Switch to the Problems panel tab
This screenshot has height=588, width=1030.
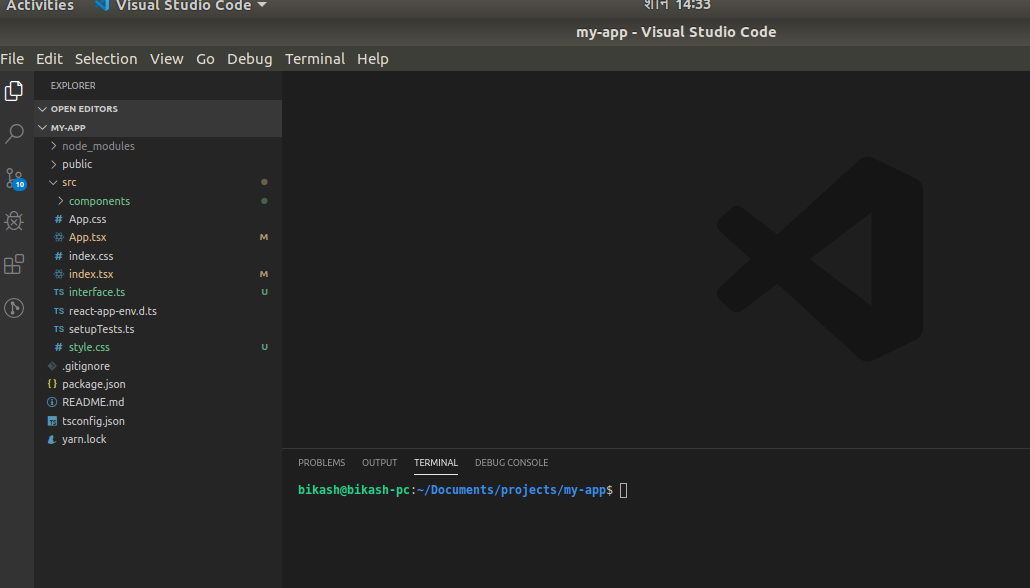[321, 463]
